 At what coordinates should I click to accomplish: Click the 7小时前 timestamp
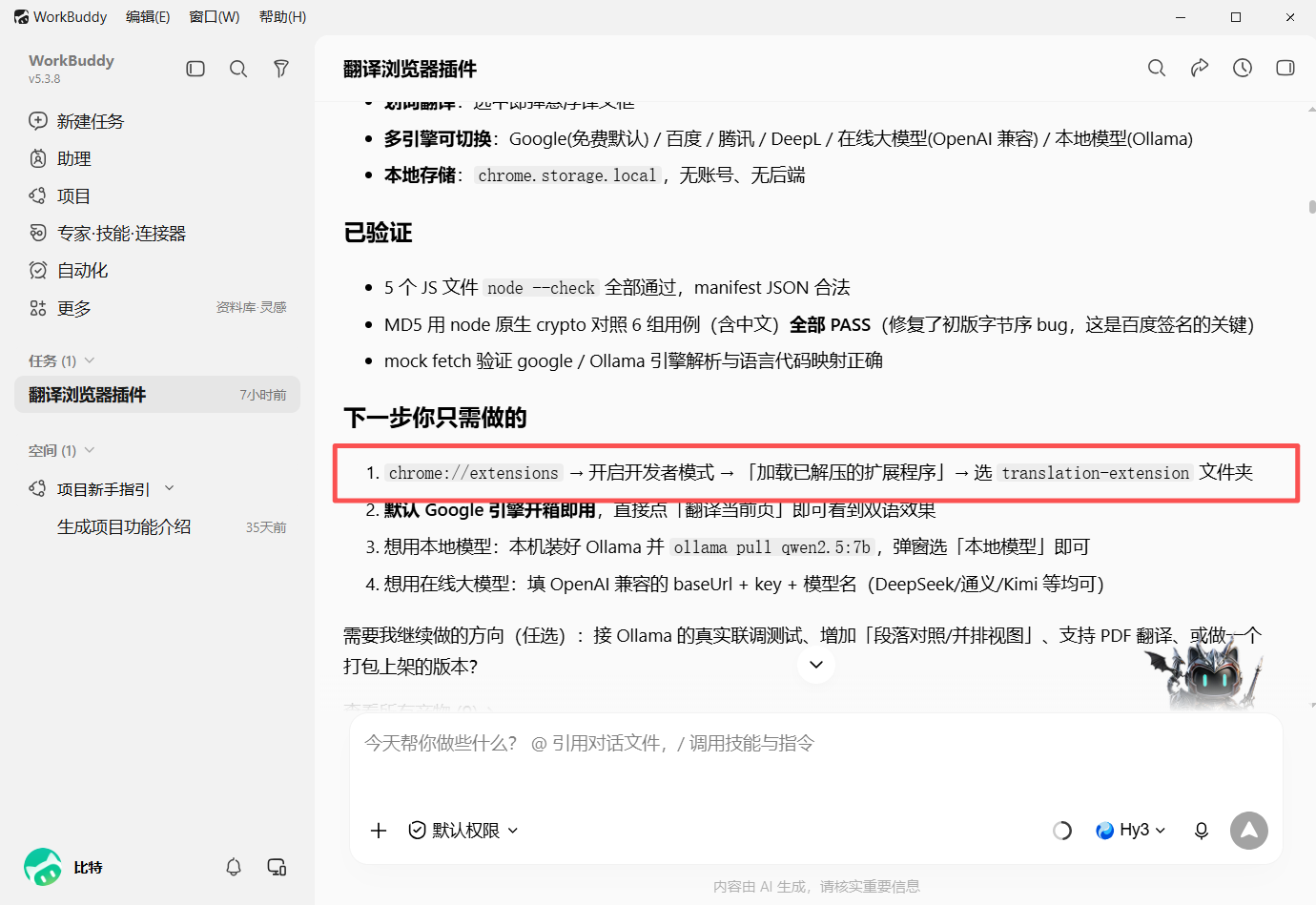click(263, 395)
